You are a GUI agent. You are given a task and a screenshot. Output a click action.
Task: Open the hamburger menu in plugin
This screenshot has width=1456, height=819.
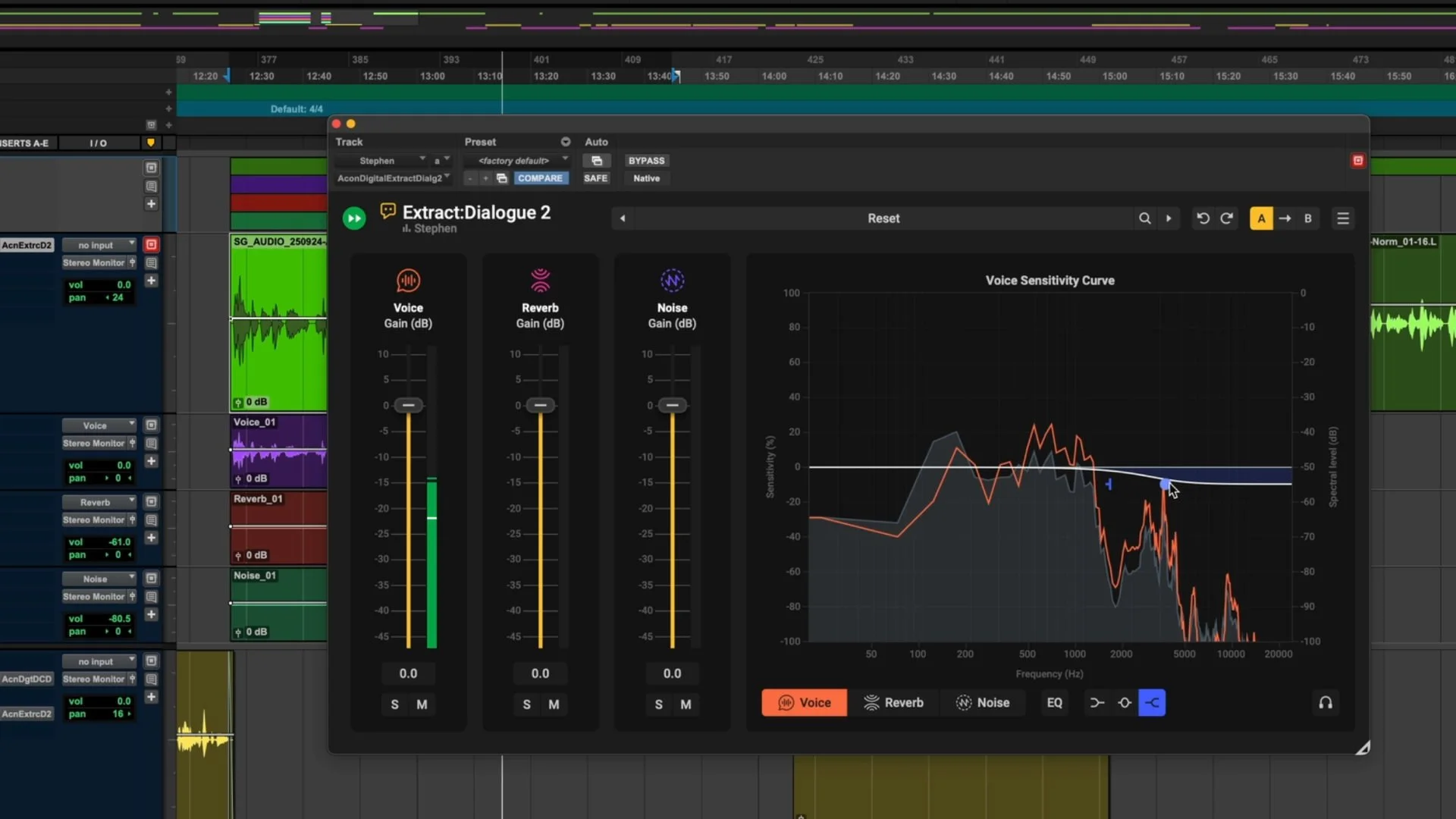pyautogui.click(x=1342, y=218)
